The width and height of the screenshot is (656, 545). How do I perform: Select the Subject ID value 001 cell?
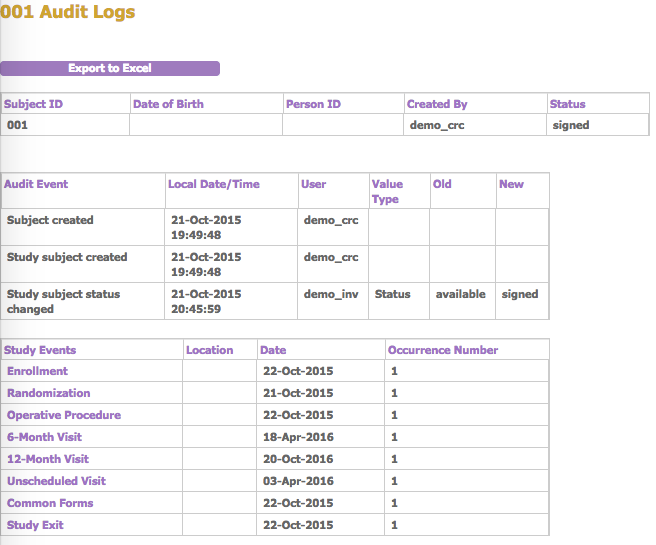(x=17, y=125)
